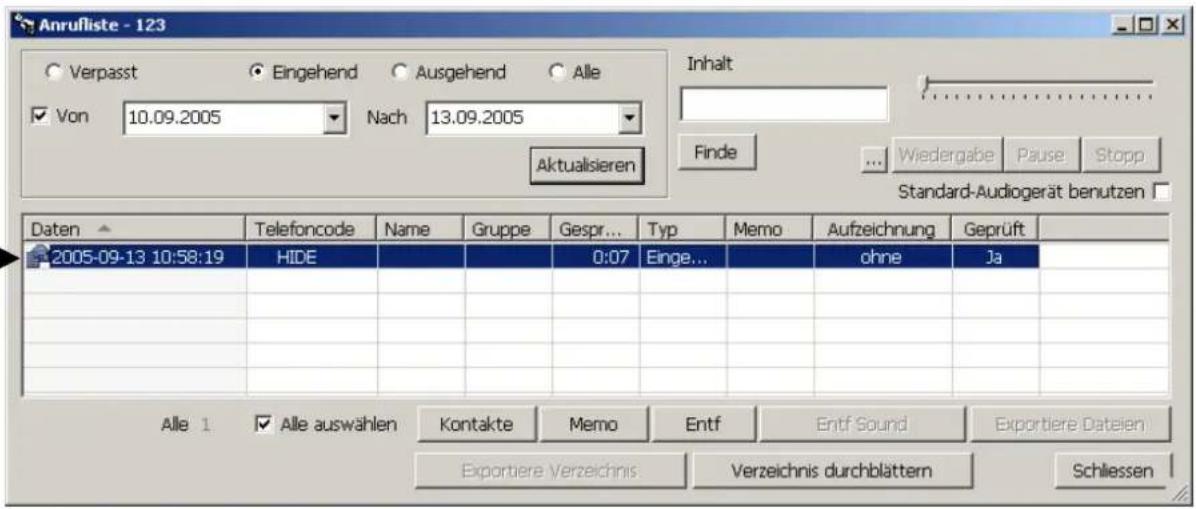The image size is (1196, 509).
Task: Click the Entf Sound button
Action: [x=862, y=425]
